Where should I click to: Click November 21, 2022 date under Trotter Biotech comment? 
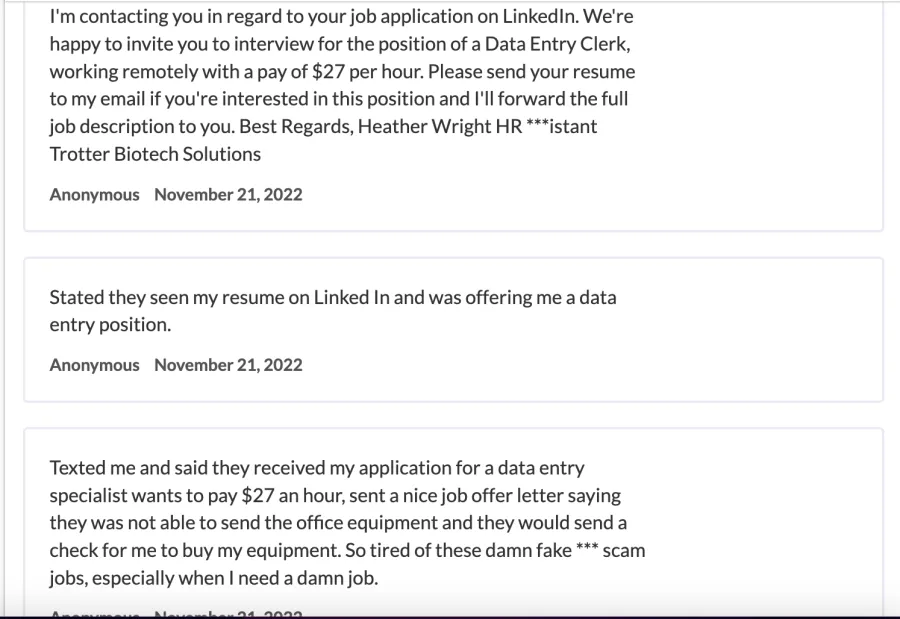[x=228, y=195]
